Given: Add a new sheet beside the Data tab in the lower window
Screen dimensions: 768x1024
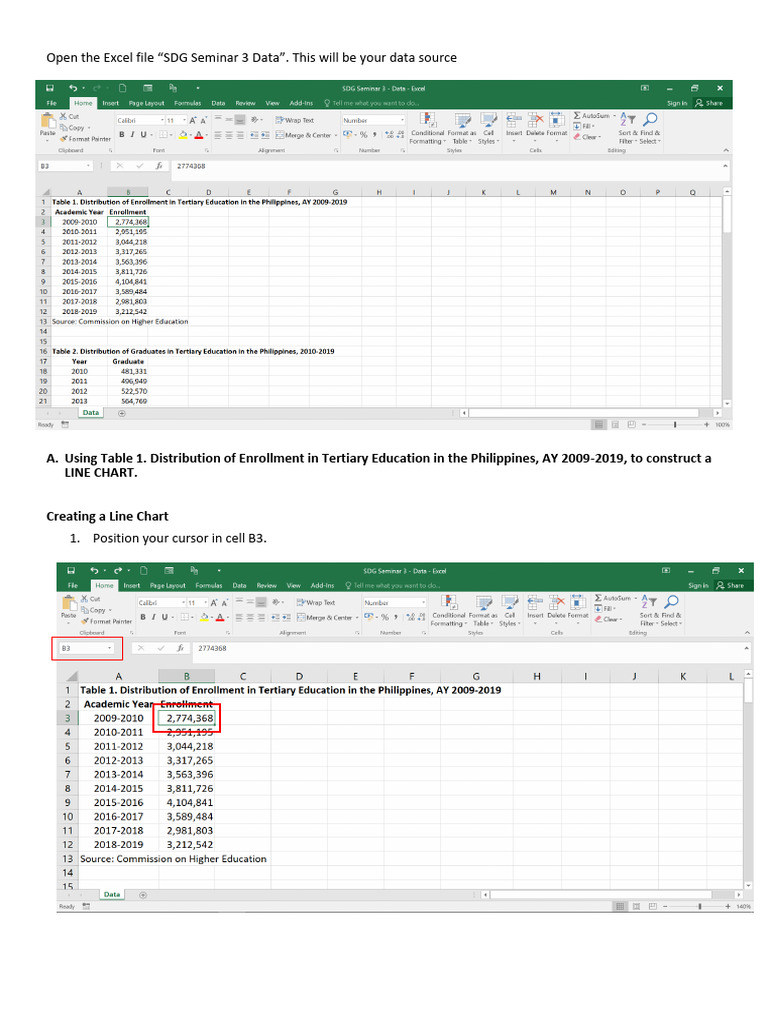Looking at the screenshot, I should click(142, 894).
